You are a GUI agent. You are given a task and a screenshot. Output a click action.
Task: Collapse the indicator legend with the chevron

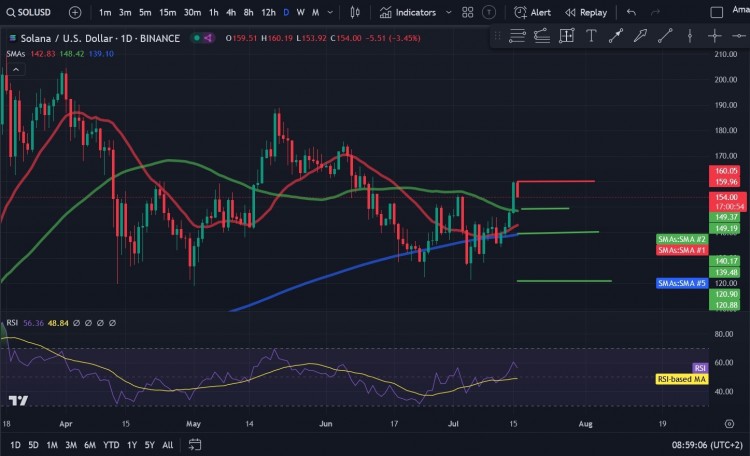click(x=16, y=70)
